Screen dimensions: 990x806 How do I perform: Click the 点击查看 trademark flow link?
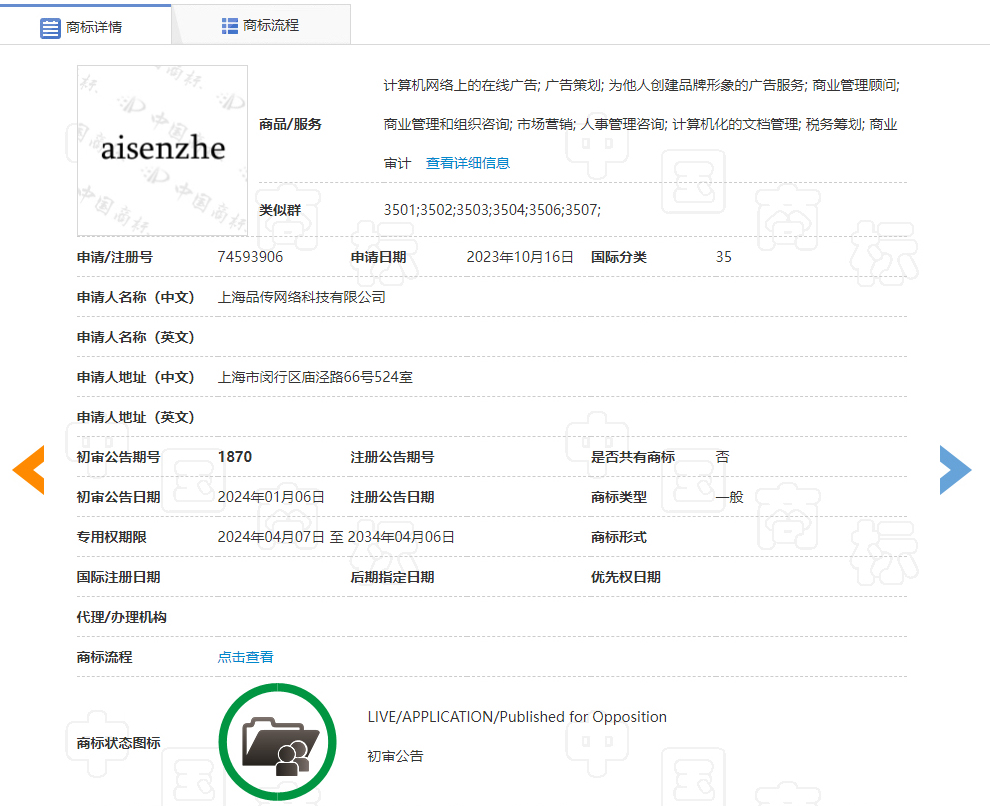(246, 657)
